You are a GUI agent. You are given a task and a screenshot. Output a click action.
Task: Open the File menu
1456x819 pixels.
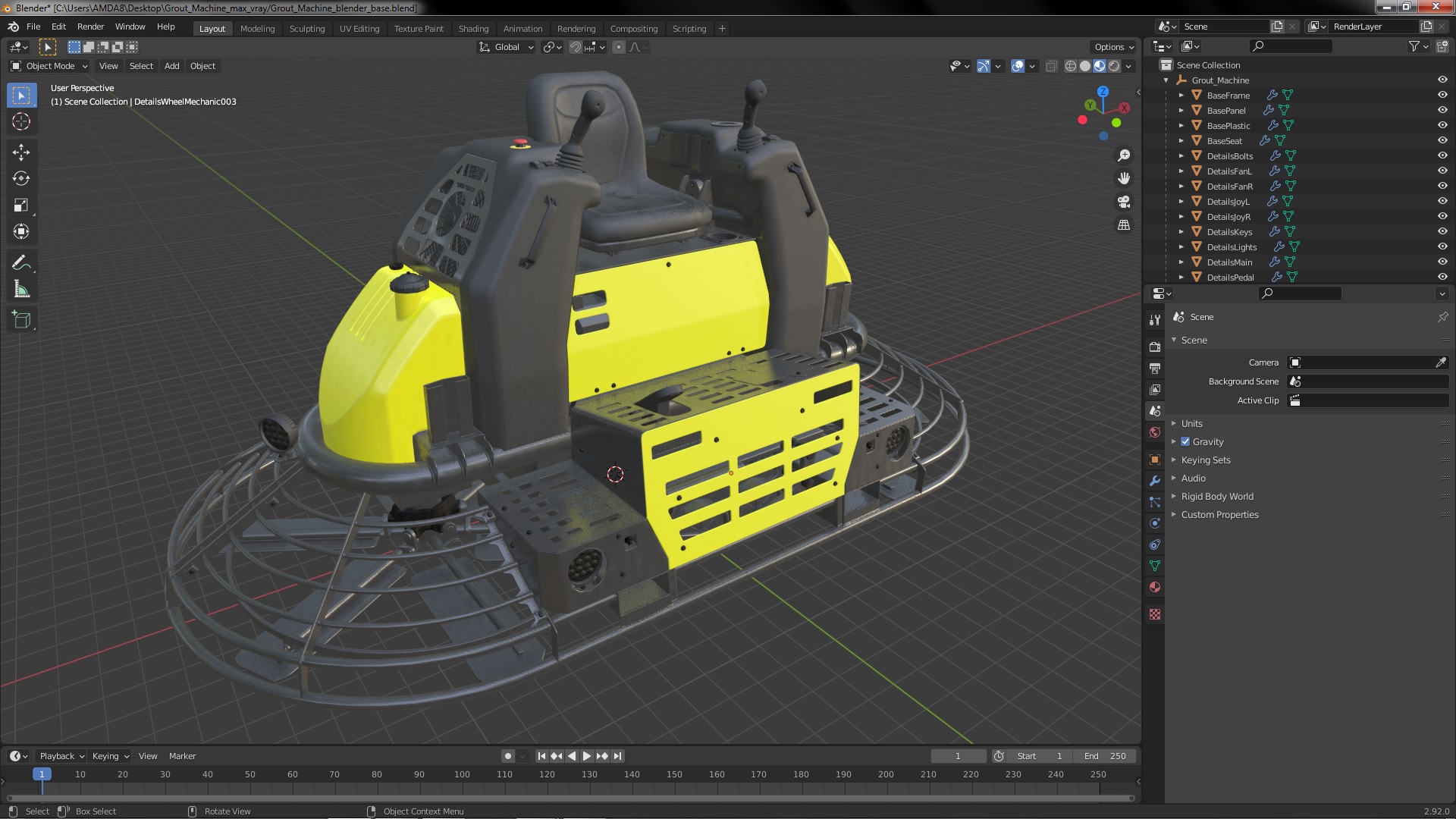[33, 27]
